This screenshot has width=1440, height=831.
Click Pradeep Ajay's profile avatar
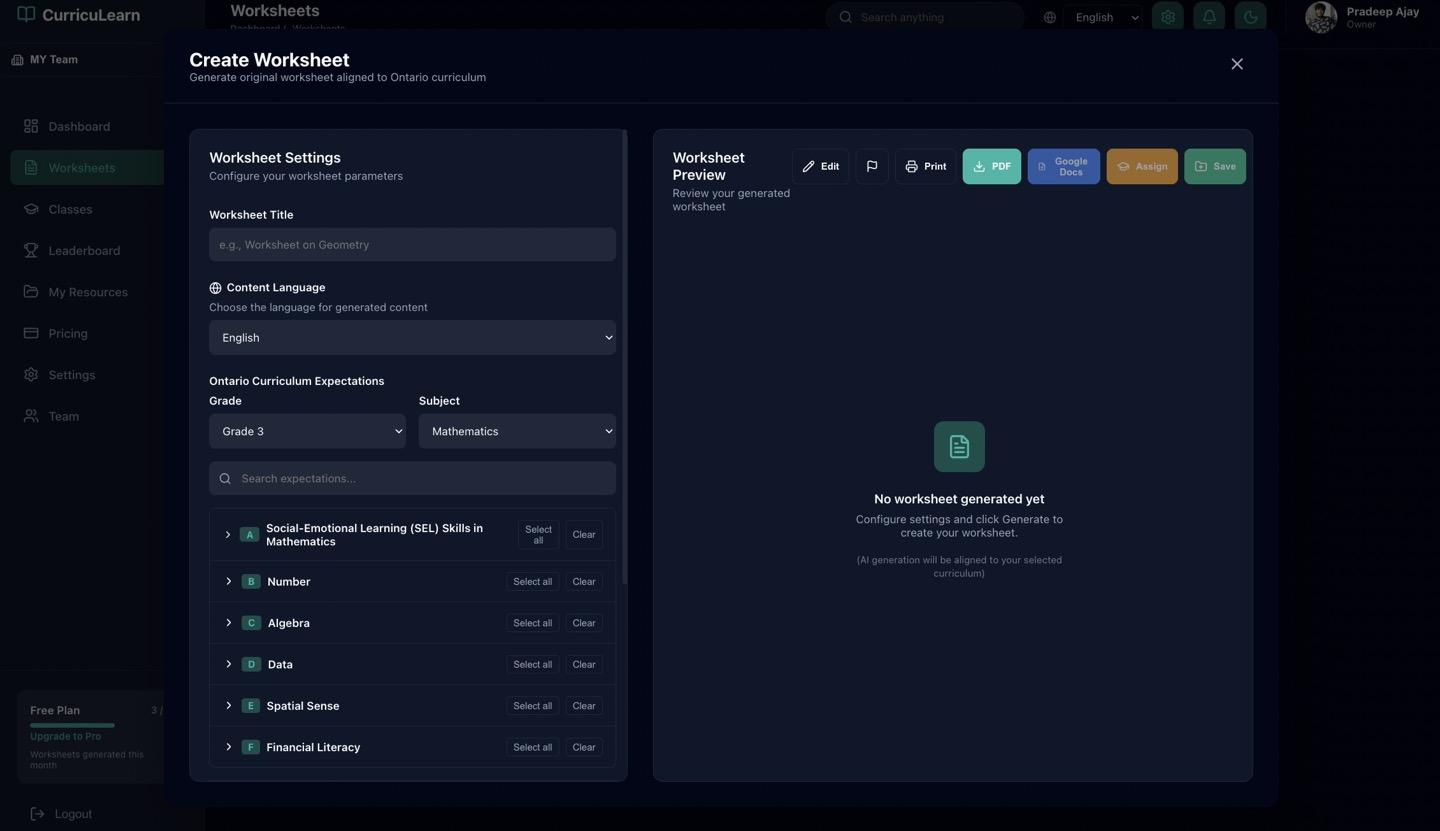click(1321, 17)
